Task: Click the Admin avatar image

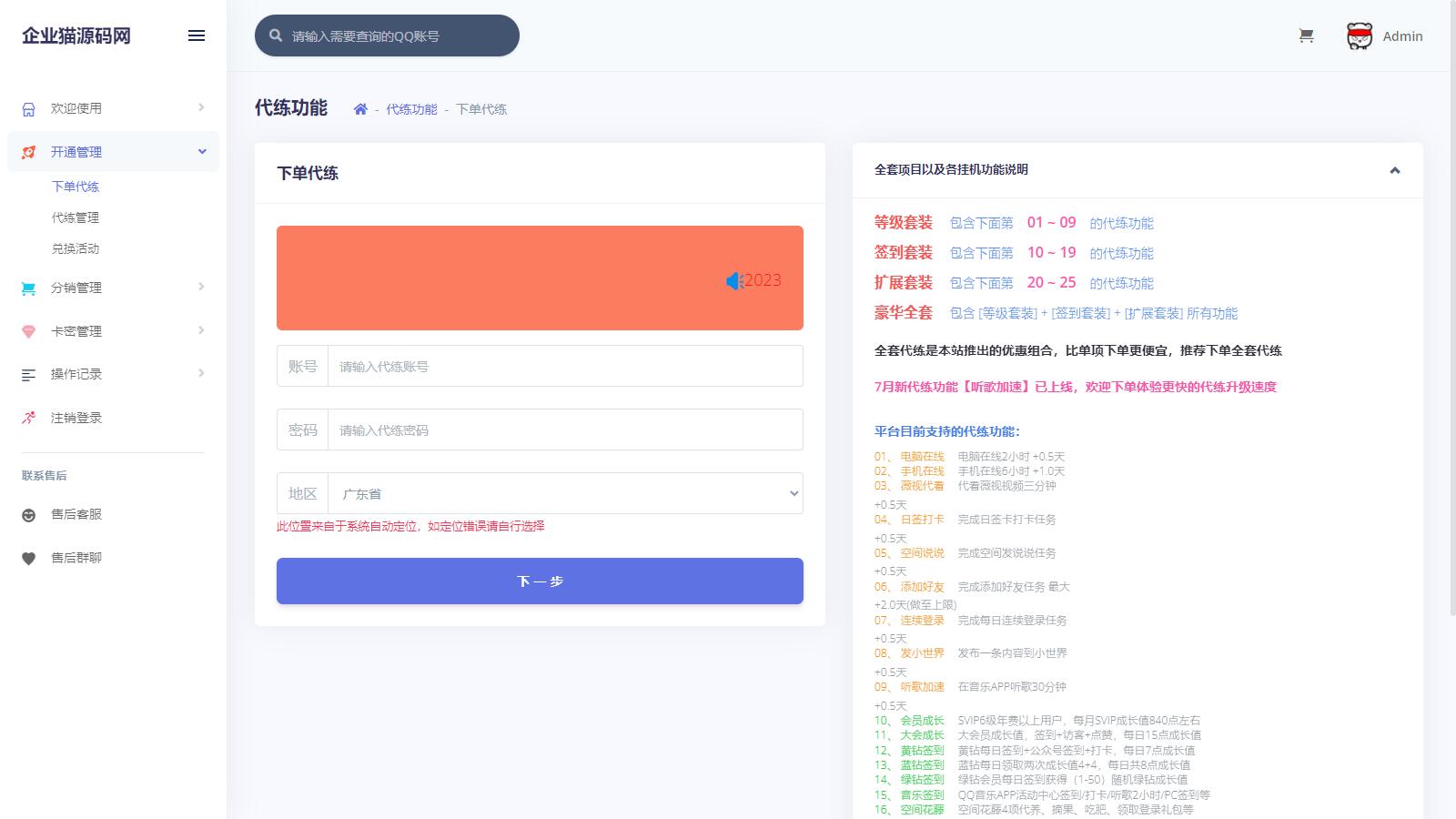Action: tap(1360, 36)
